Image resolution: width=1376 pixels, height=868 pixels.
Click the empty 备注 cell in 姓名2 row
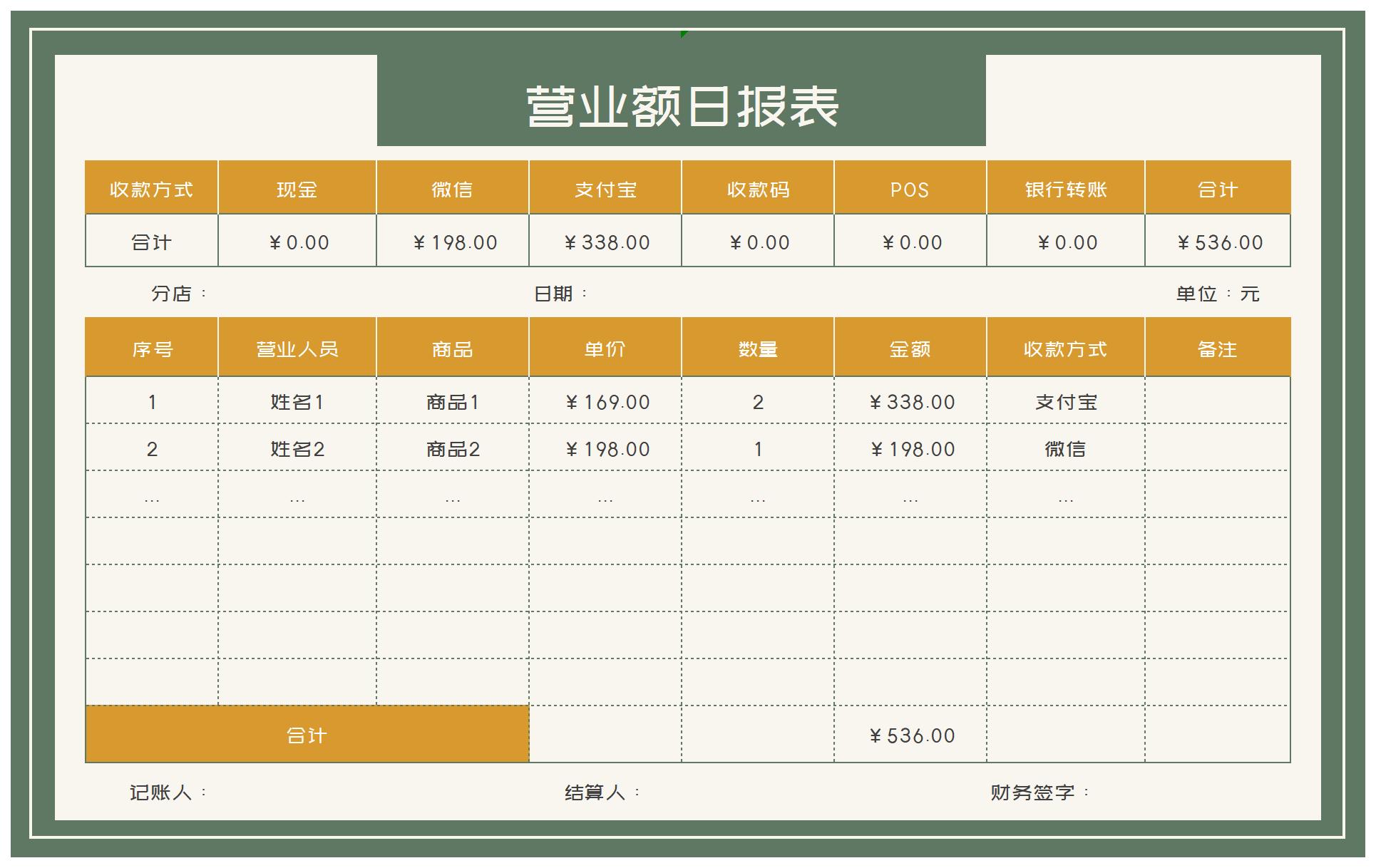[x=1218, y=448]
